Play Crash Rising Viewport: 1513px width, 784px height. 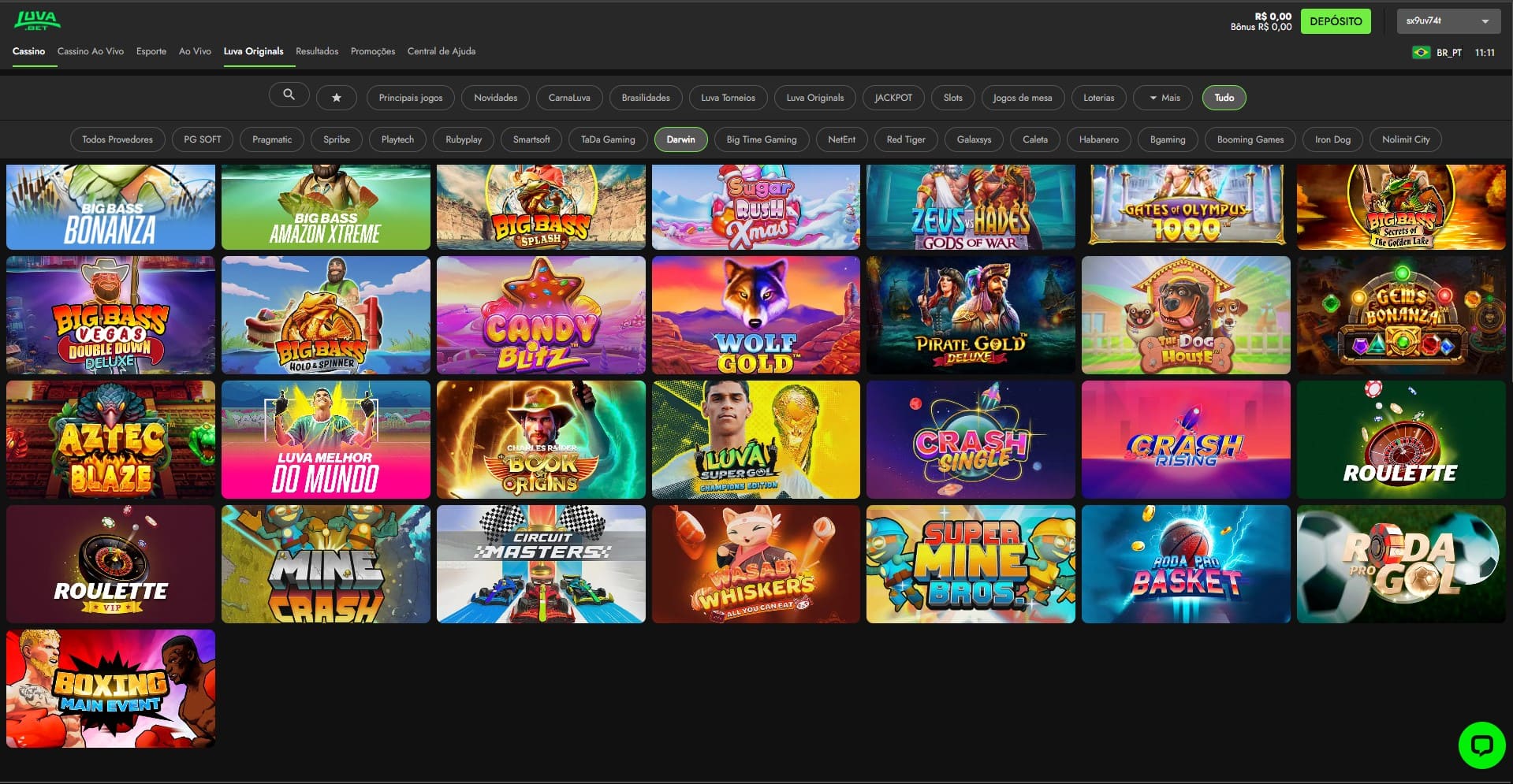1186,440
